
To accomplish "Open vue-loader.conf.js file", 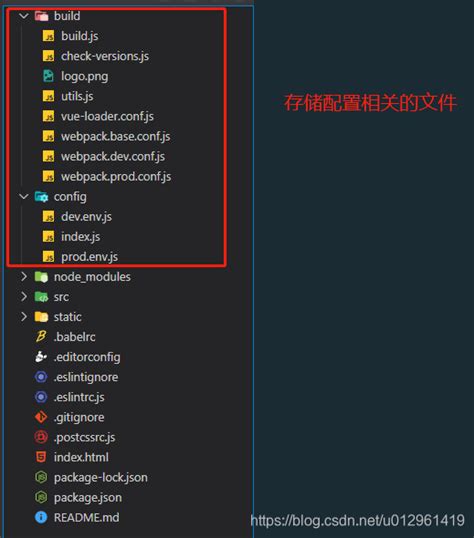I will [x=107, y=117].
